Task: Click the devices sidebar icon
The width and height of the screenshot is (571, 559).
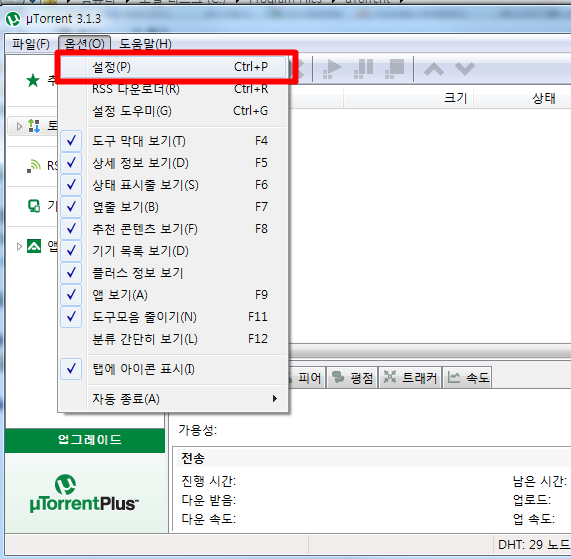Action: point(34,206)
